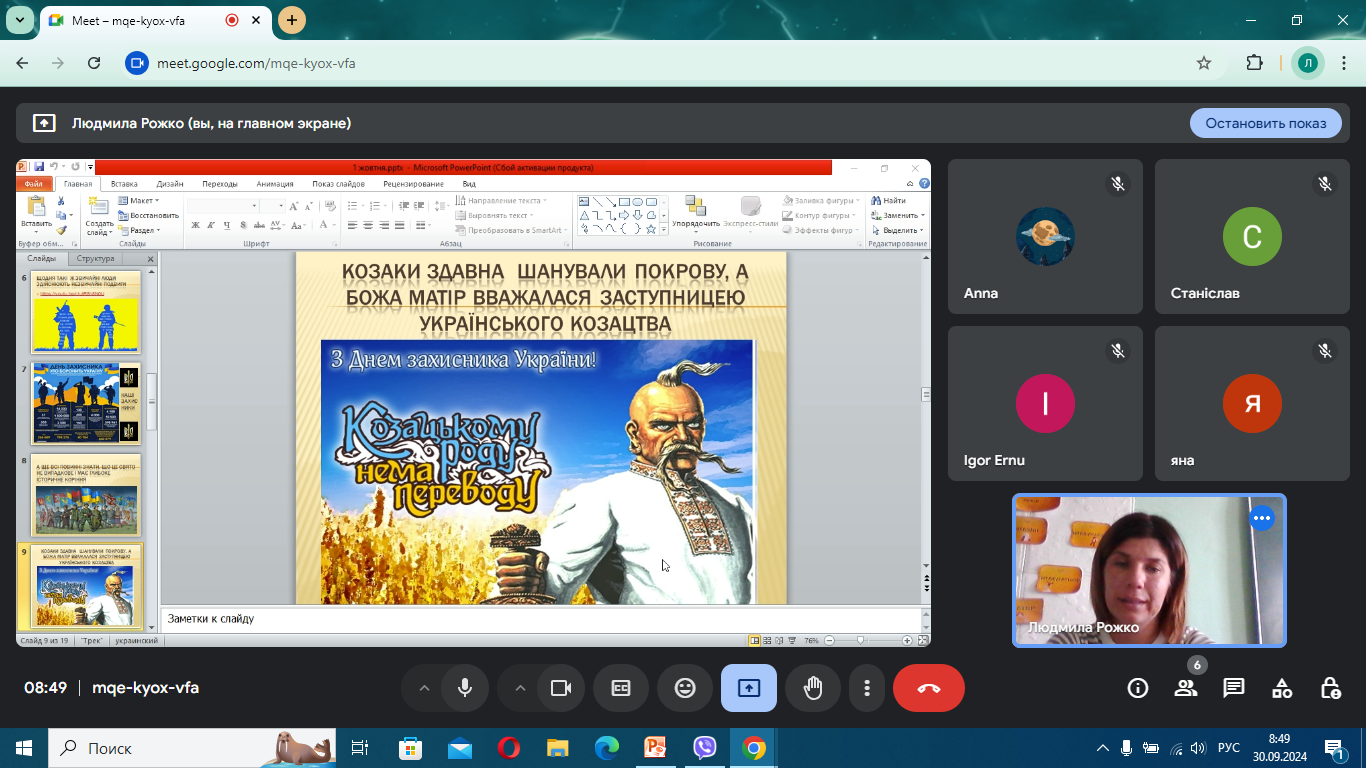This screenshot has width=1366, height=768.
Task: Raise hand in the meeting
Action: click(x=813, y=688)
